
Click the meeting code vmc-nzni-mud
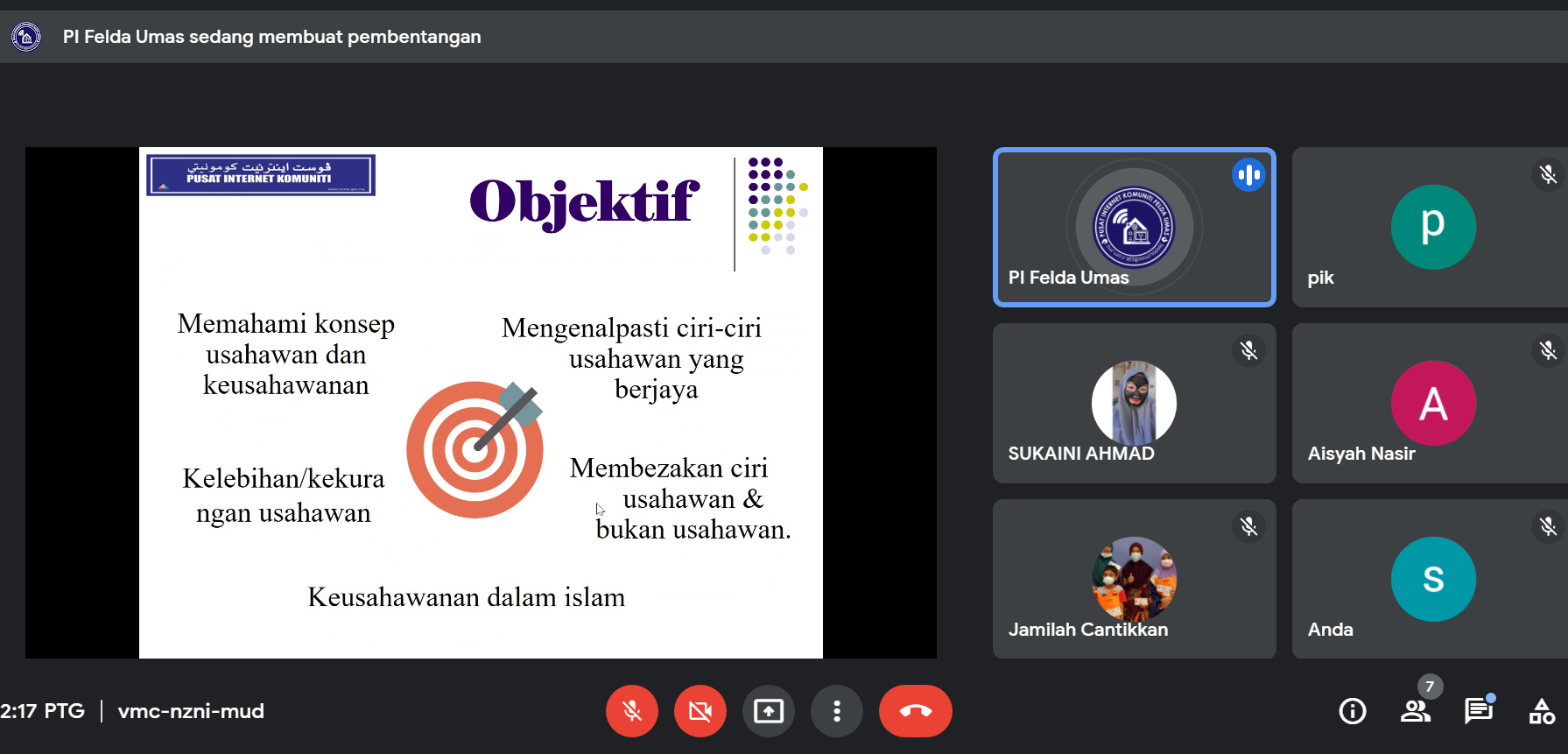(191, 711)
